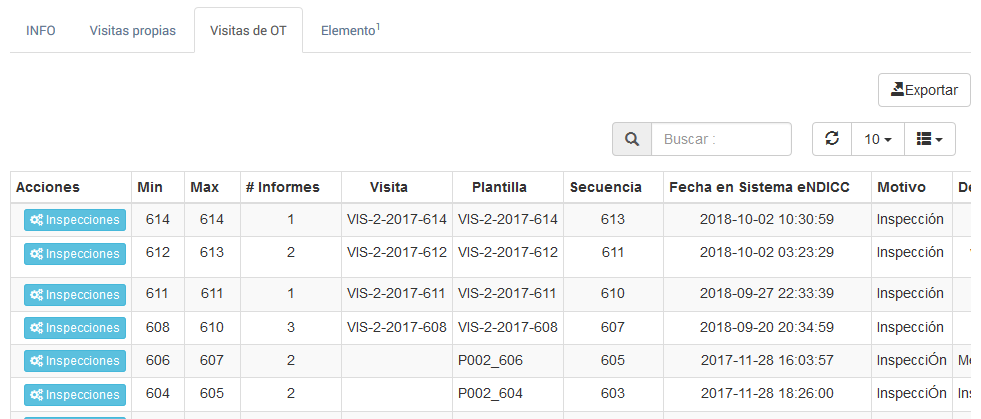
Task: Open the column visibility list dropdown
Action: [x=930, y=139]
